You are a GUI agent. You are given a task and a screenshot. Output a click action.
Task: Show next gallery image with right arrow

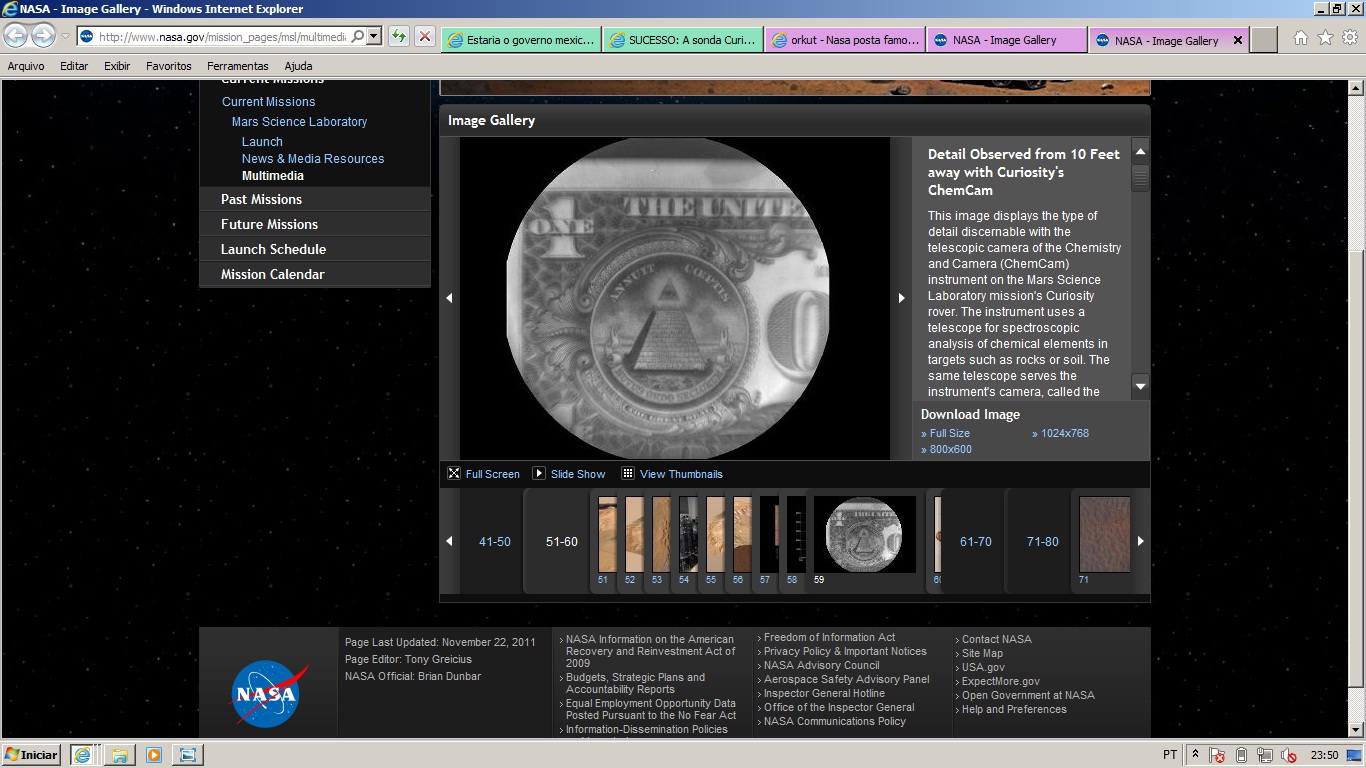click(x=901, y=298)
